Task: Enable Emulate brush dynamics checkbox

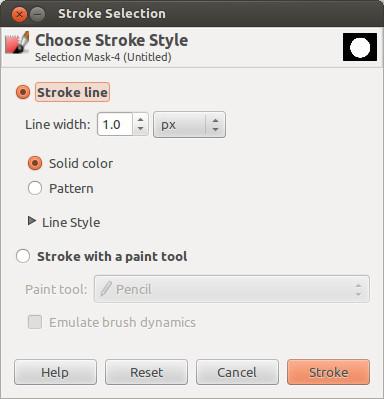Action: (x=35, y=322)
